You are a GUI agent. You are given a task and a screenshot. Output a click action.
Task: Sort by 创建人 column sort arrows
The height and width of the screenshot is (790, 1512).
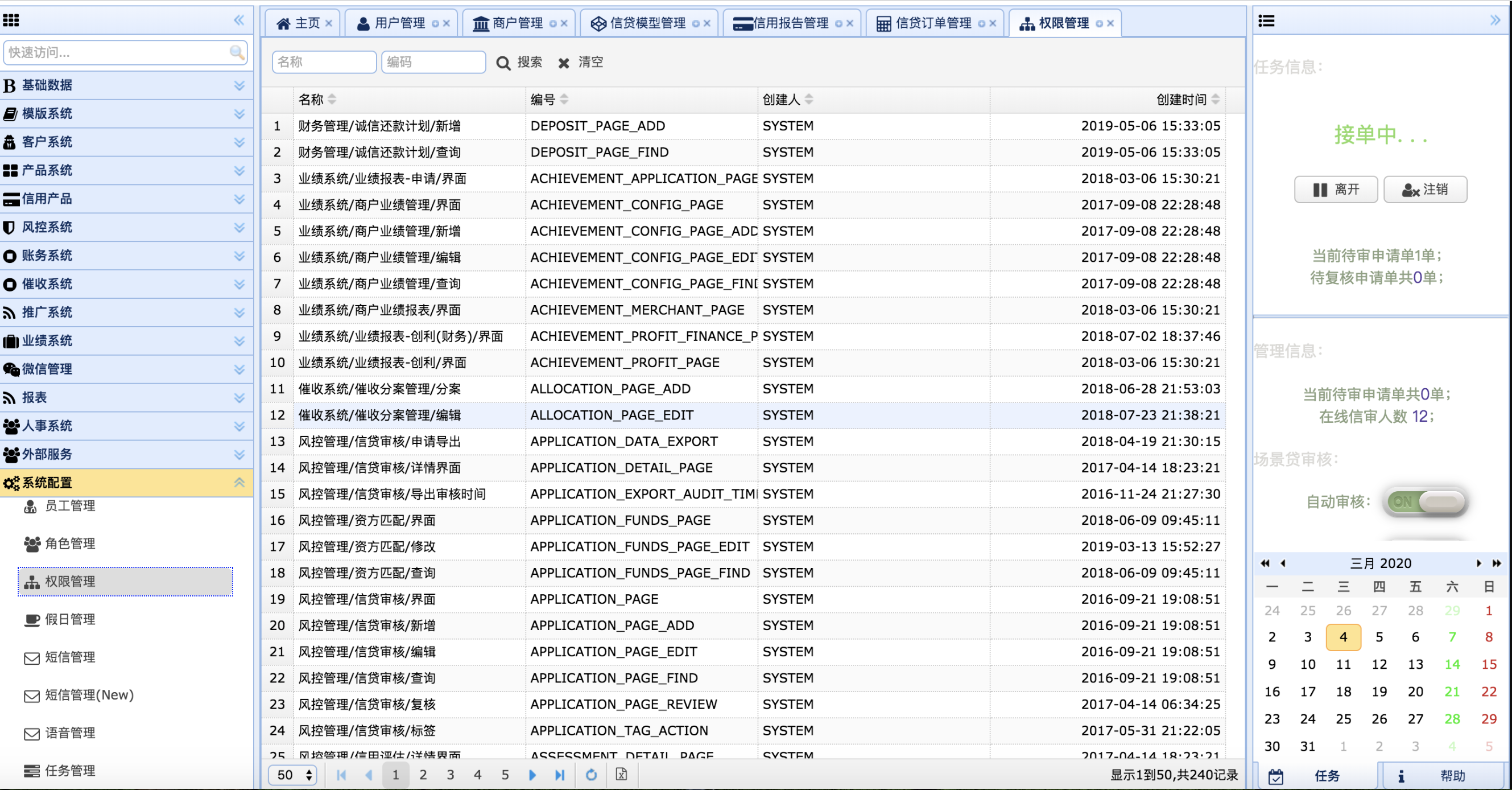point(809,99)
